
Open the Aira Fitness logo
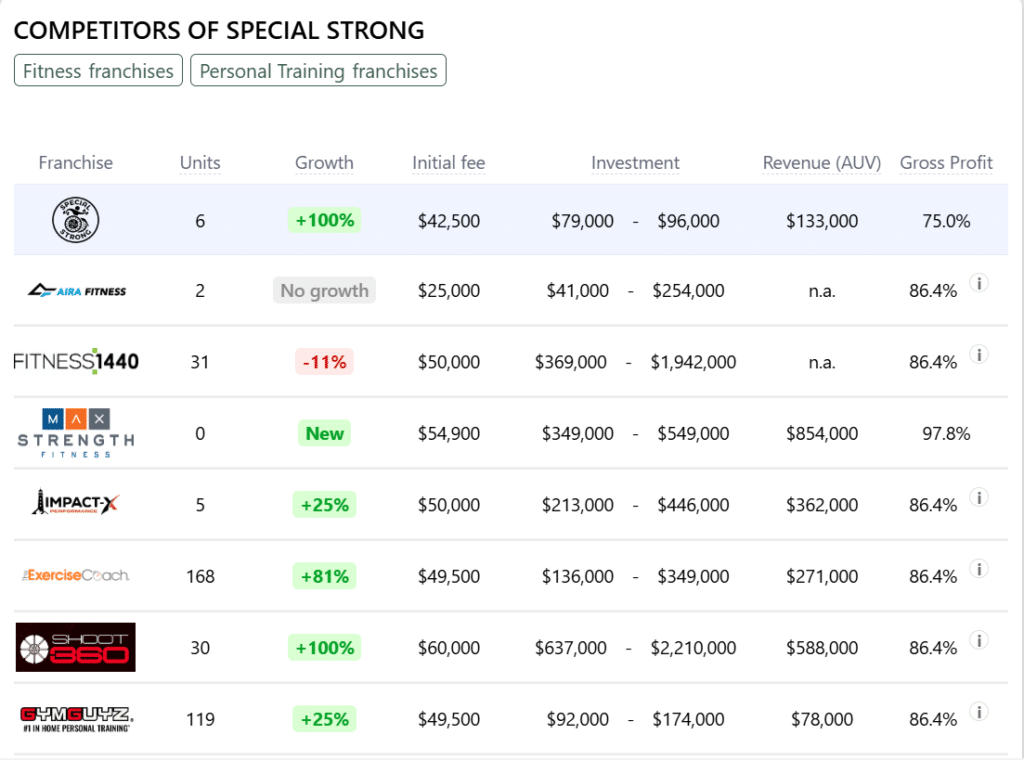point(76,291)
